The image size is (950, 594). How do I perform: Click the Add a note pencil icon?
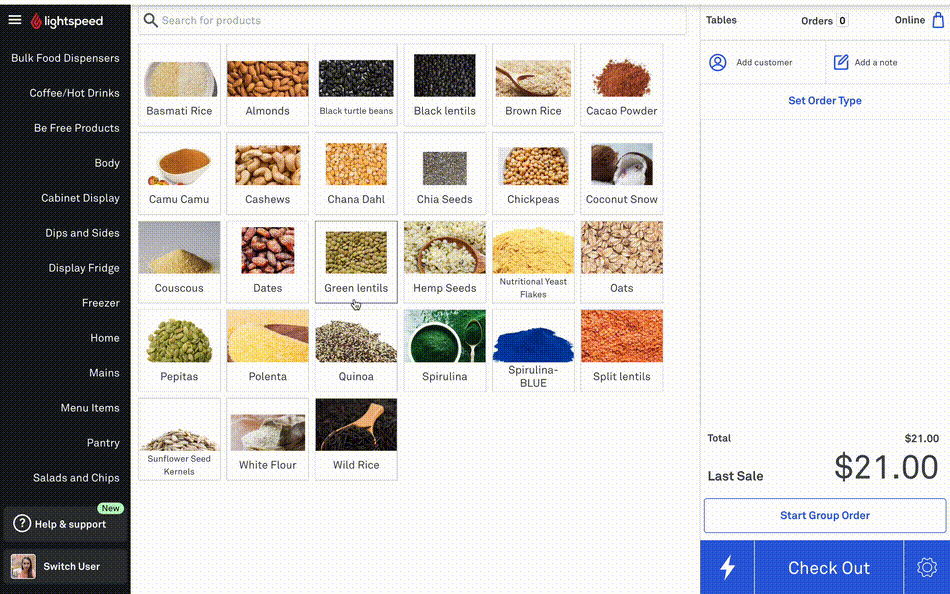click(841, 62)
